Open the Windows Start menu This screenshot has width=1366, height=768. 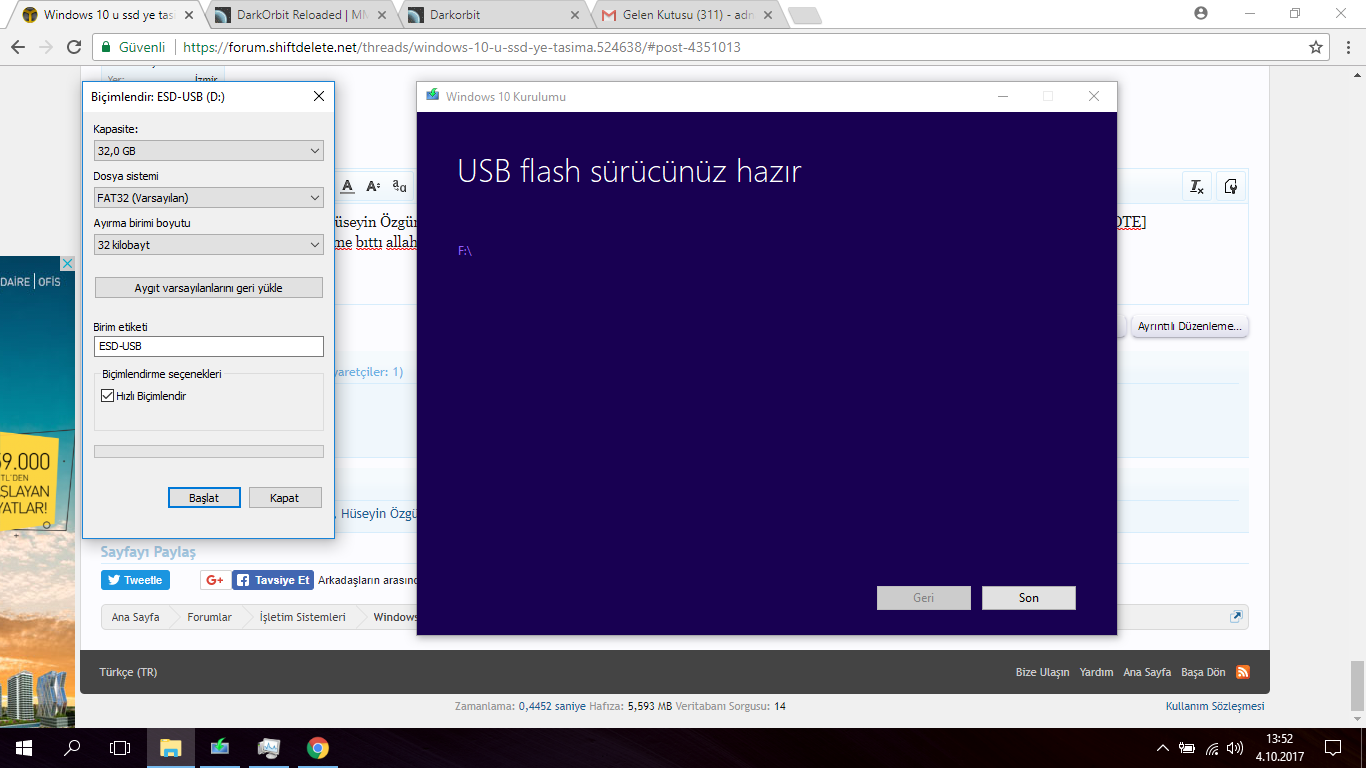pos(23,747)
